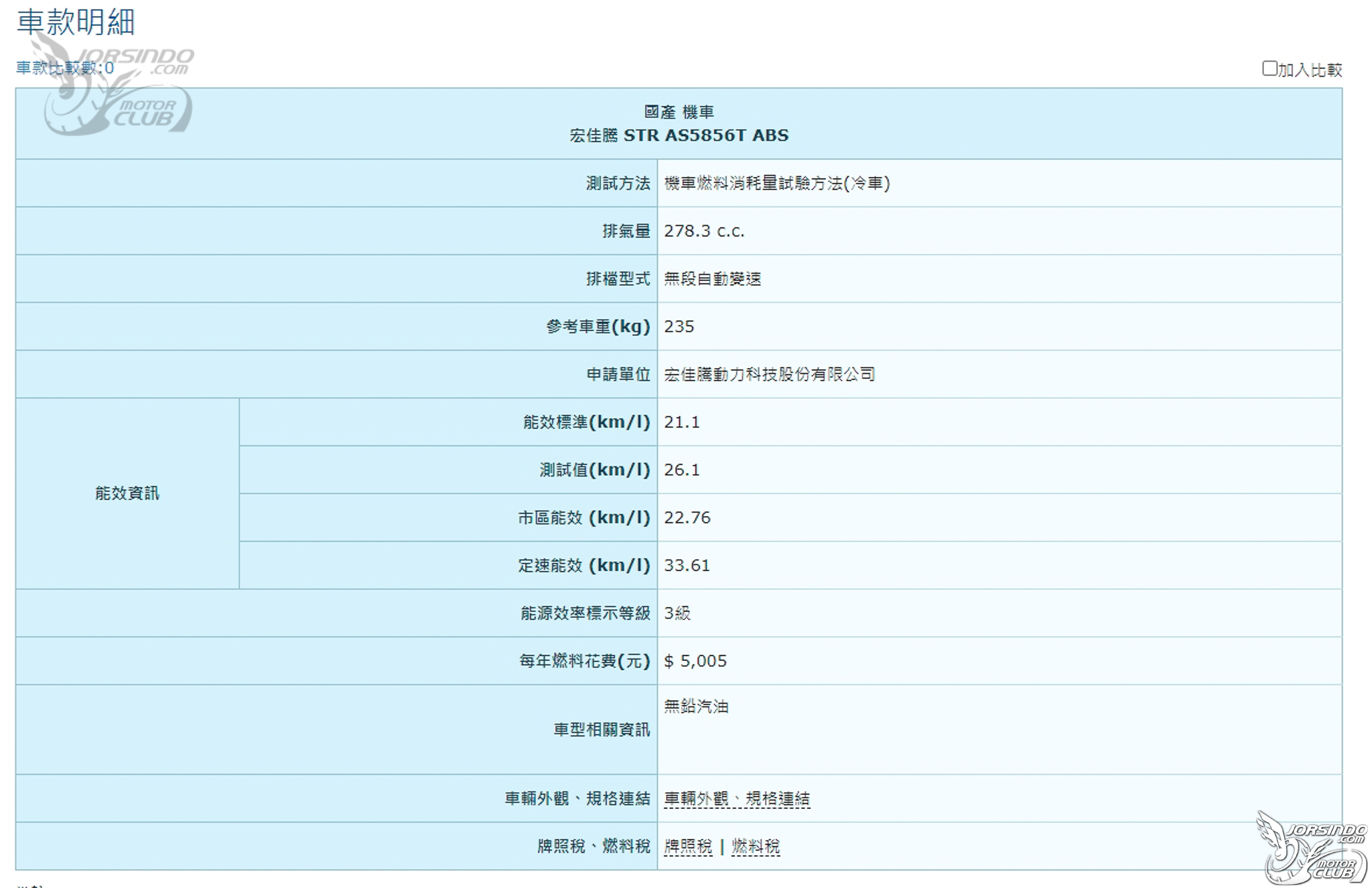Screen dimensions: 1372x888
Task: Select the 國產 機車 header text
Action: click(x=679, y=112)
